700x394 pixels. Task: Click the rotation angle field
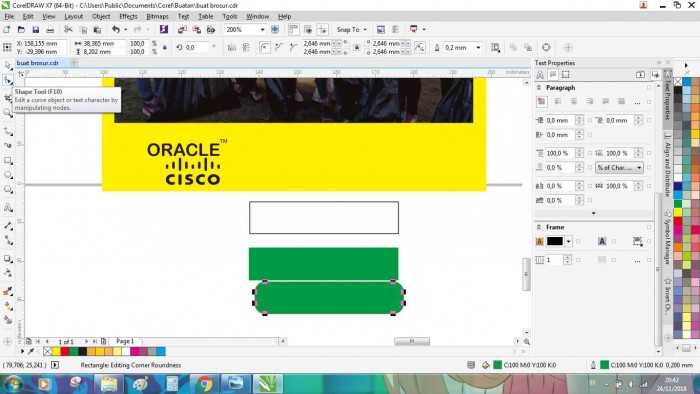tap(197, 47)
